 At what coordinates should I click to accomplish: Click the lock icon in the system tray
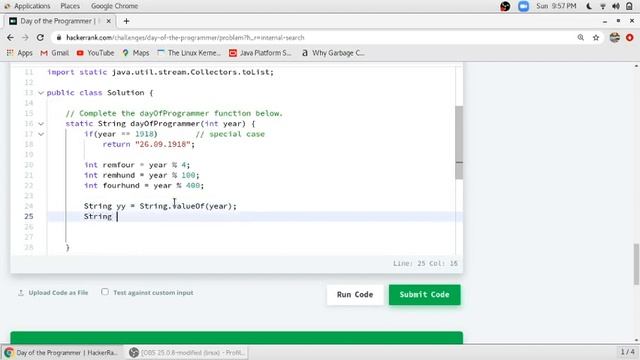pyautogui.click(x=629, y=6)
